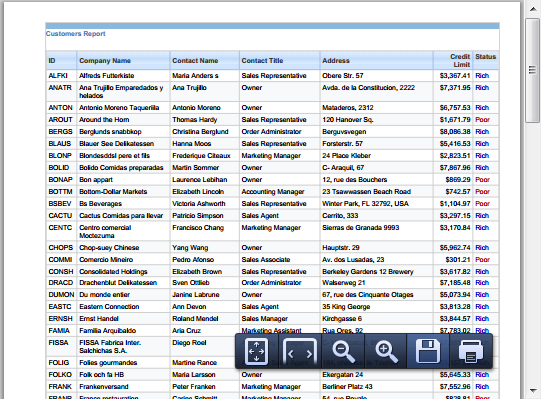Image resolution: width=541 pixels, height=399 pixels.
Task: Click the EASTC ID cell
Action: click(x=61, y=307)
